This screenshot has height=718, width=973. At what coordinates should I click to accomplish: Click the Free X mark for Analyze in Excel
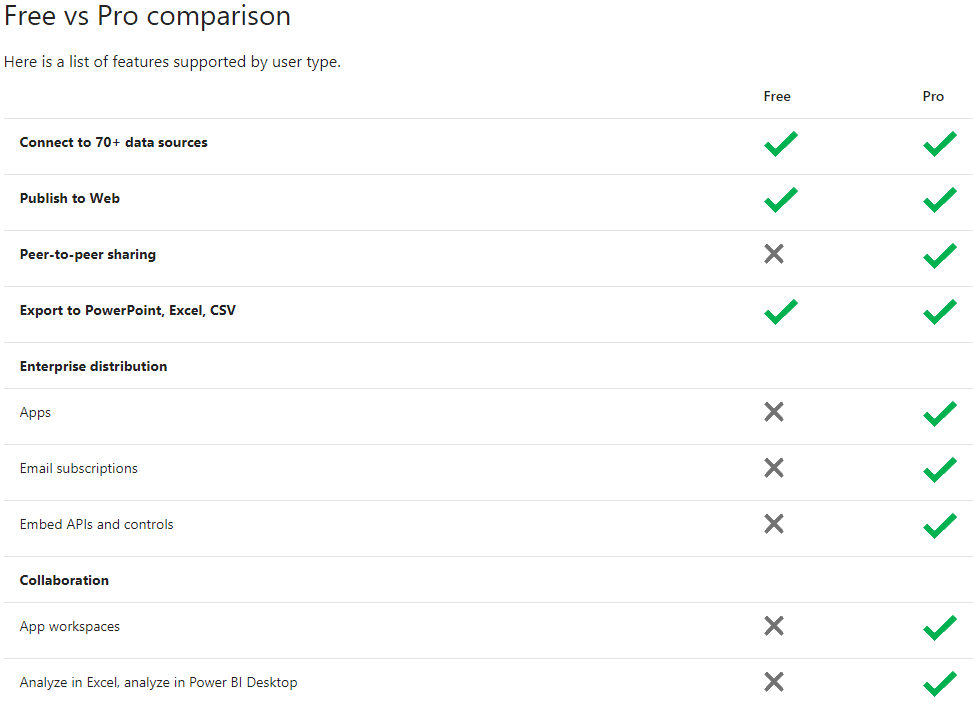[x=773, y=682]
